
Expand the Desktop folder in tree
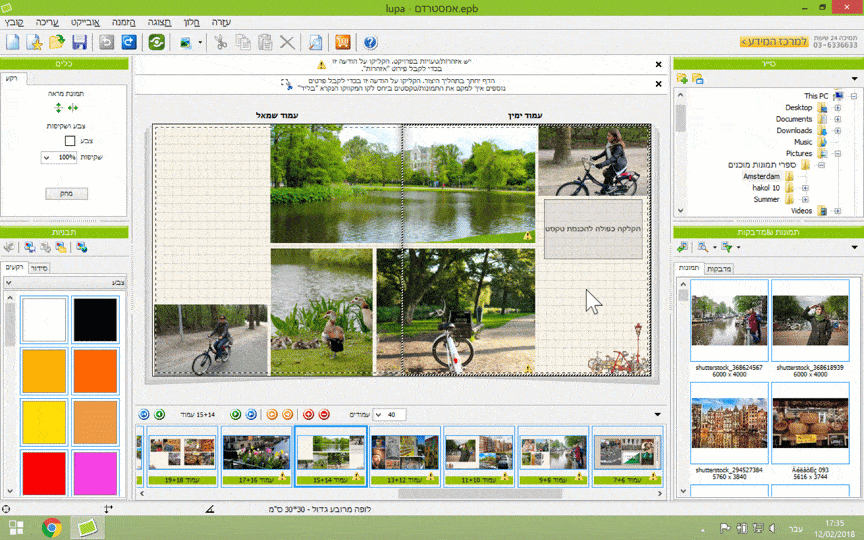(836, 107)
